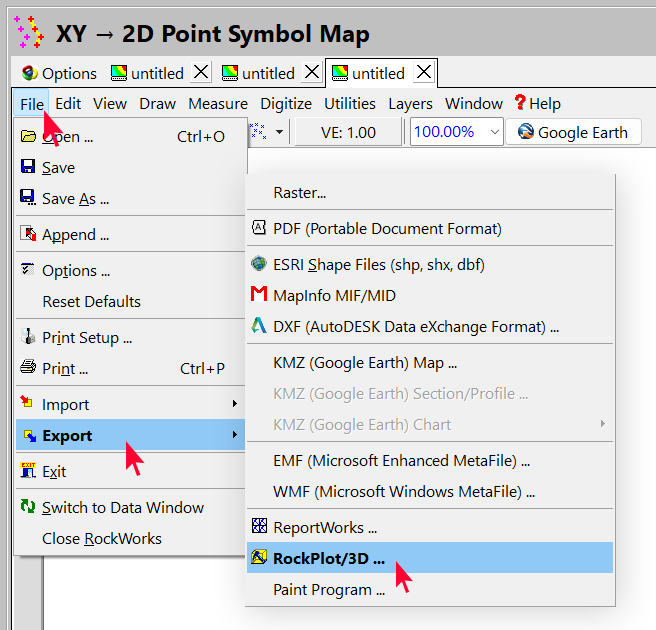This screenshot has height=630, width=656.
Task: Click the ReportWorks icon
Action: (258, 527)
